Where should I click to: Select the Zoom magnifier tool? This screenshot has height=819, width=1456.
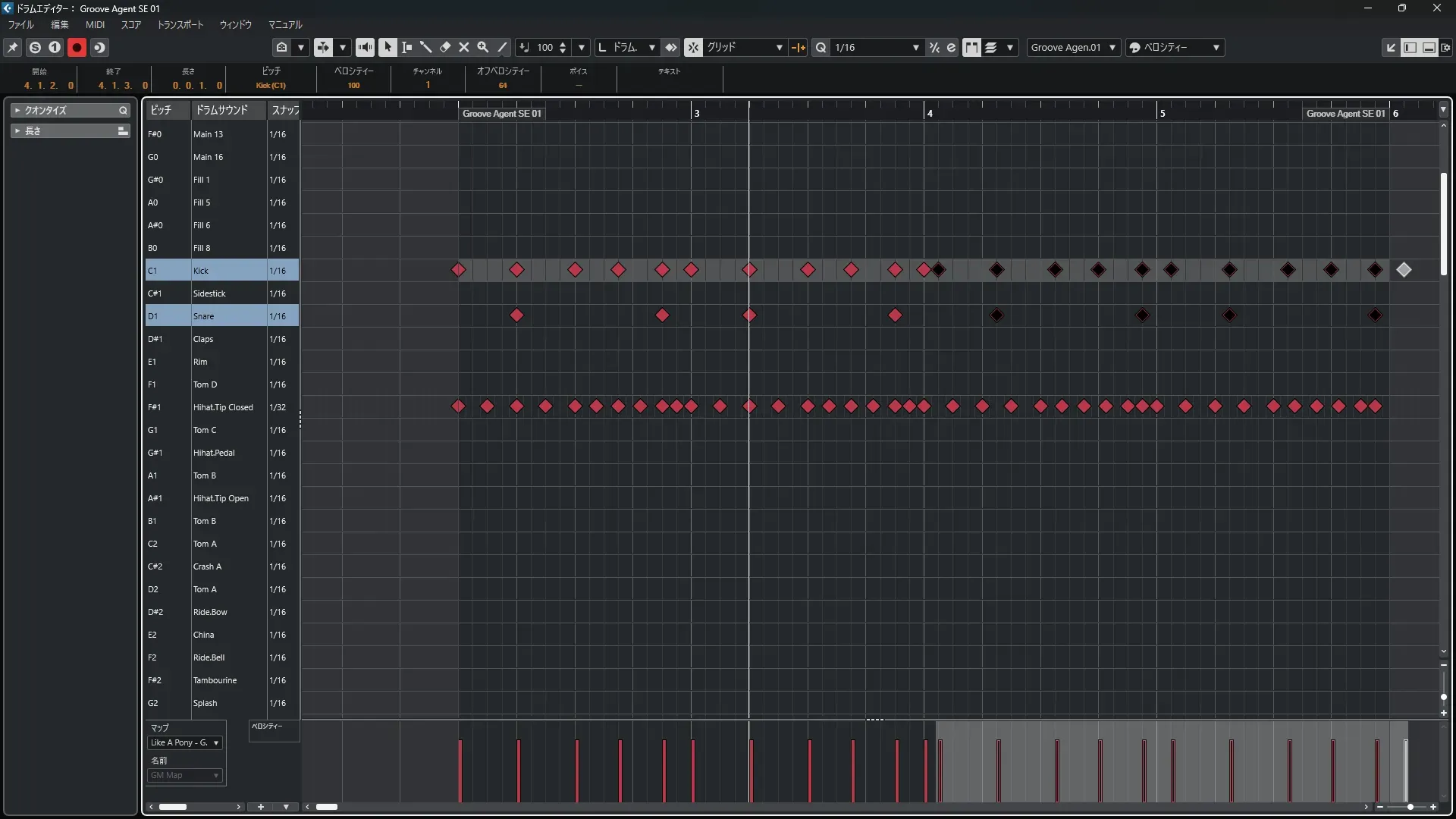point(483,47)
